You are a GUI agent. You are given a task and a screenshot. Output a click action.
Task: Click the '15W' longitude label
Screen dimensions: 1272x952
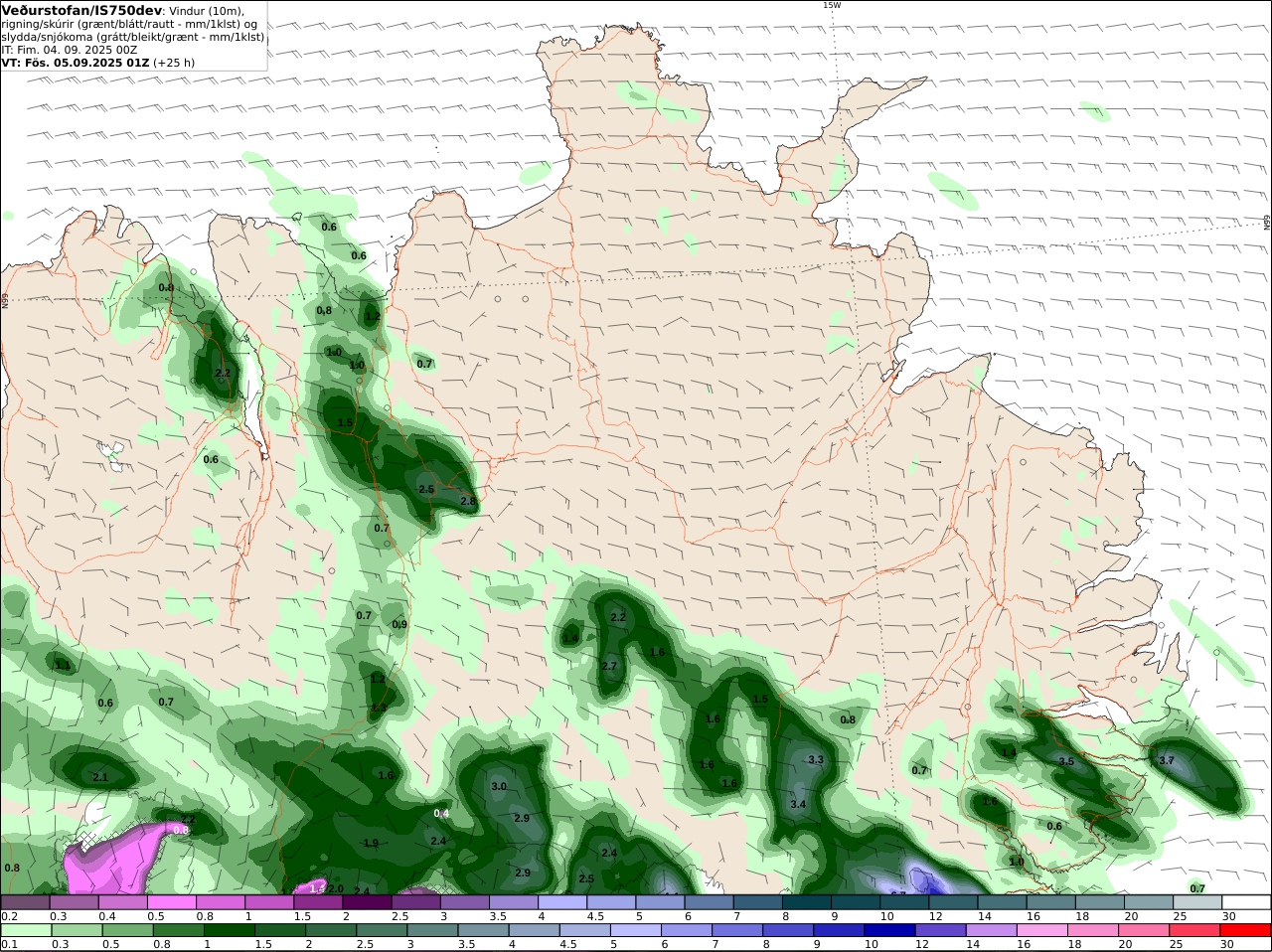(832, 5)
